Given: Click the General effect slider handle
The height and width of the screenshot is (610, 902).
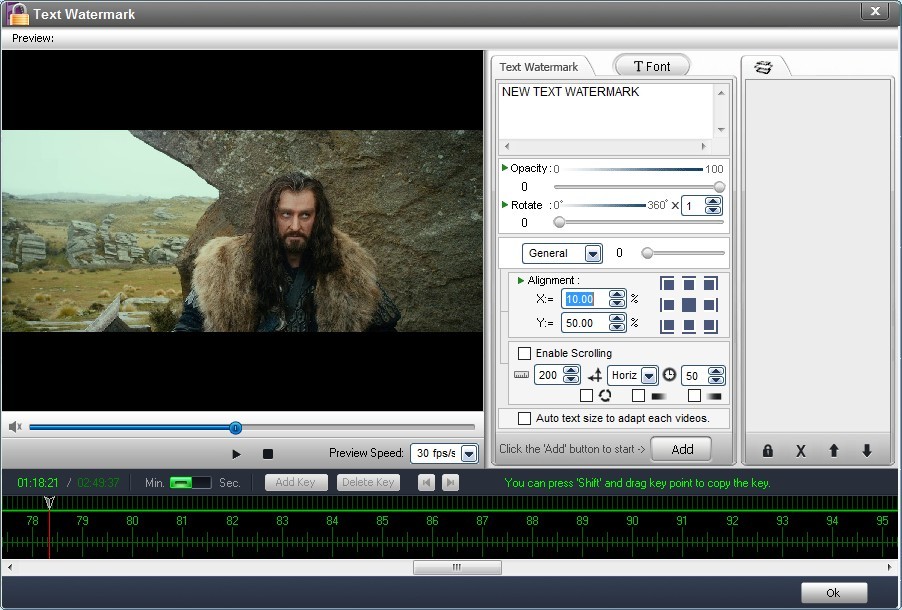Looking at the screenshot, I should pos(647,253).
